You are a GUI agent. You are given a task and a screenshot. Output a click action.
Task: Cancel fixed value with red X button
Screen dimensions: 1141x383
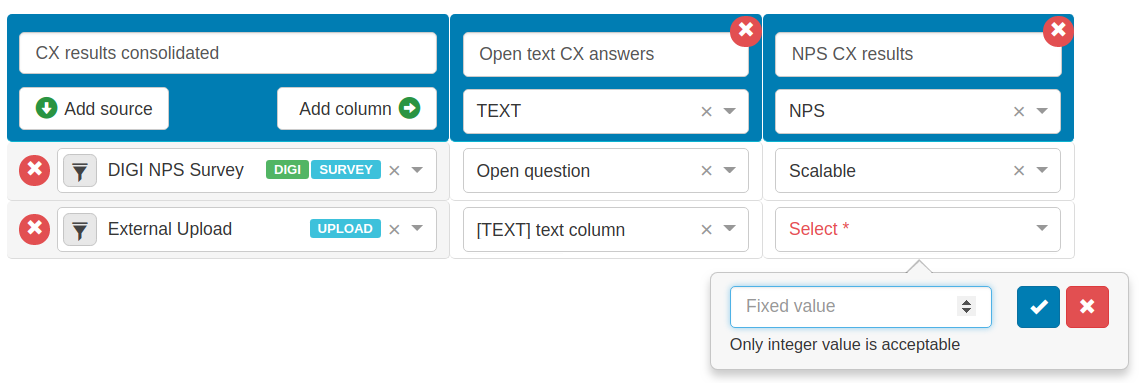click(1087, 307)
